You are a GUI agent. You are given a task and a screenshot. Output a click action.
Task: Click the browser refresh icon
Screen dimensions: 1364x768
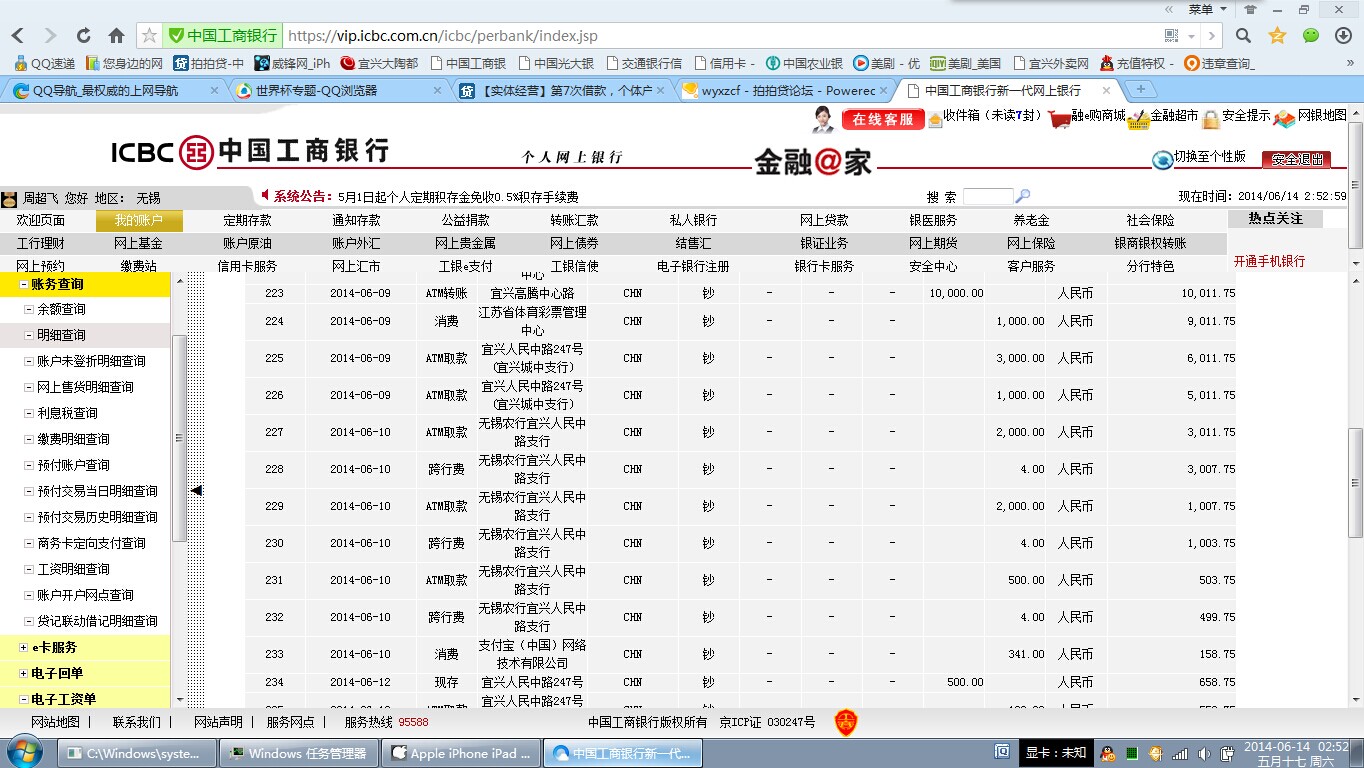tap(84, 36)
